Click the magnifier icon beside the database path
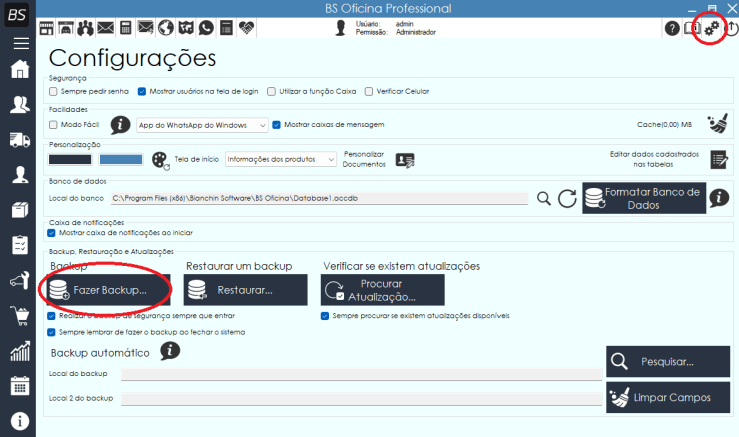This screenshot has width=739, height=437. pyautogui.click(x=543, y=198)
